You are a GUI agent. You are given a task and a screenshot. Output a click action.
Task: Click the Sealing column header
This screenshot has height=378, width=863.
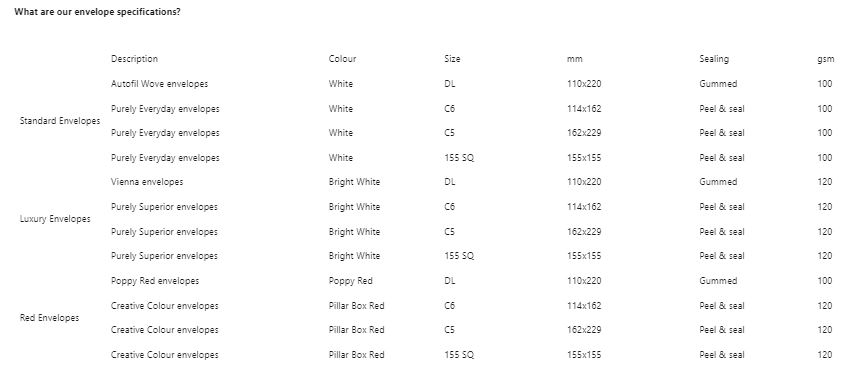[714, 59]
